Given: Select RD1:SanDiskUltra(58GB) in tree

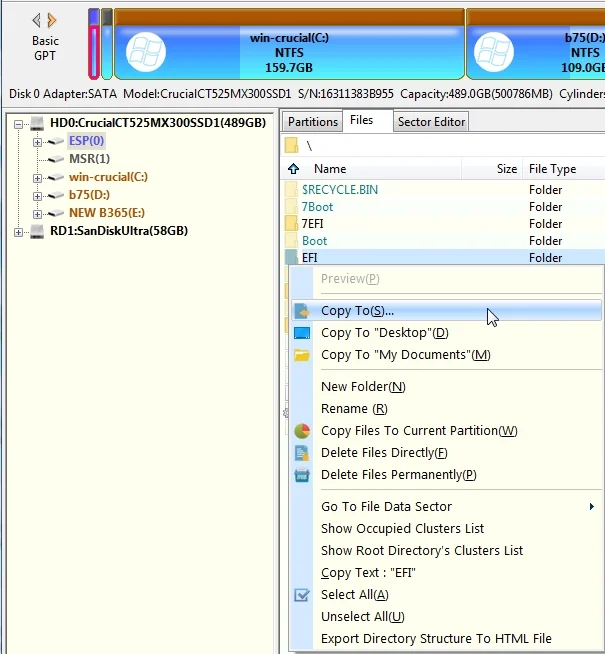Looking at the screenshot, I should [119, 231].
